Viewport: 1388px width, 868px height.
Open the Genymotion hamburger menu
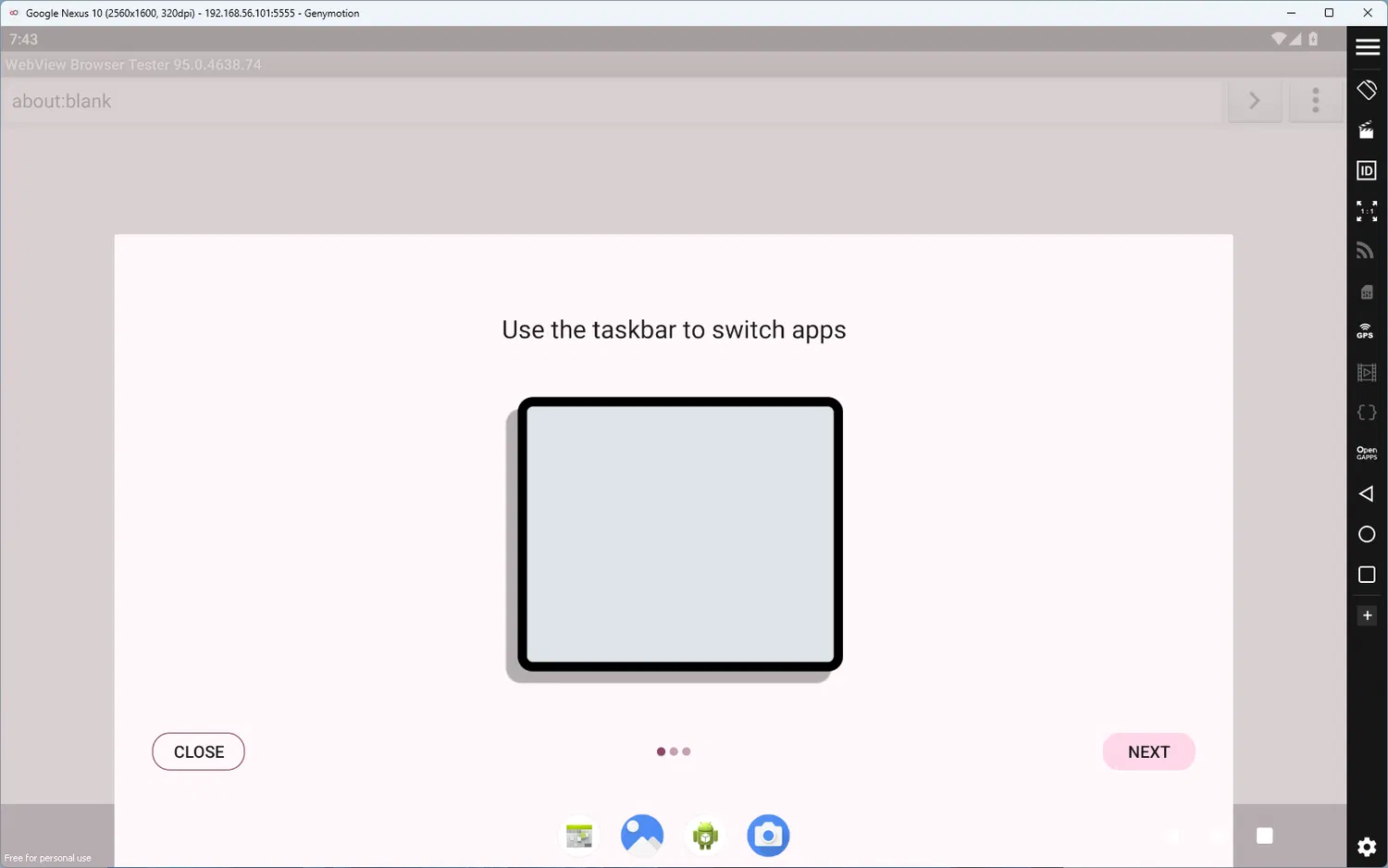point(1367,48)
